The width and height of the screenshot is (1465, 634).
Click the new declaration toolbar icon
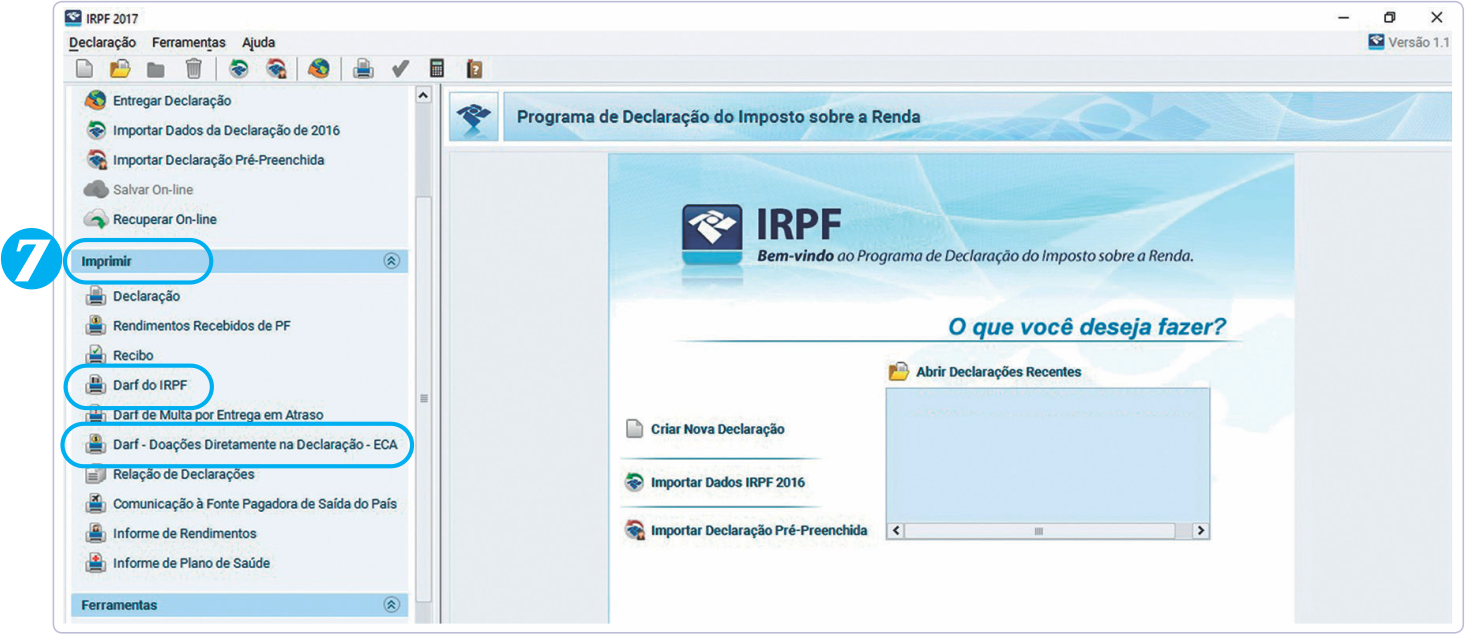85,69
